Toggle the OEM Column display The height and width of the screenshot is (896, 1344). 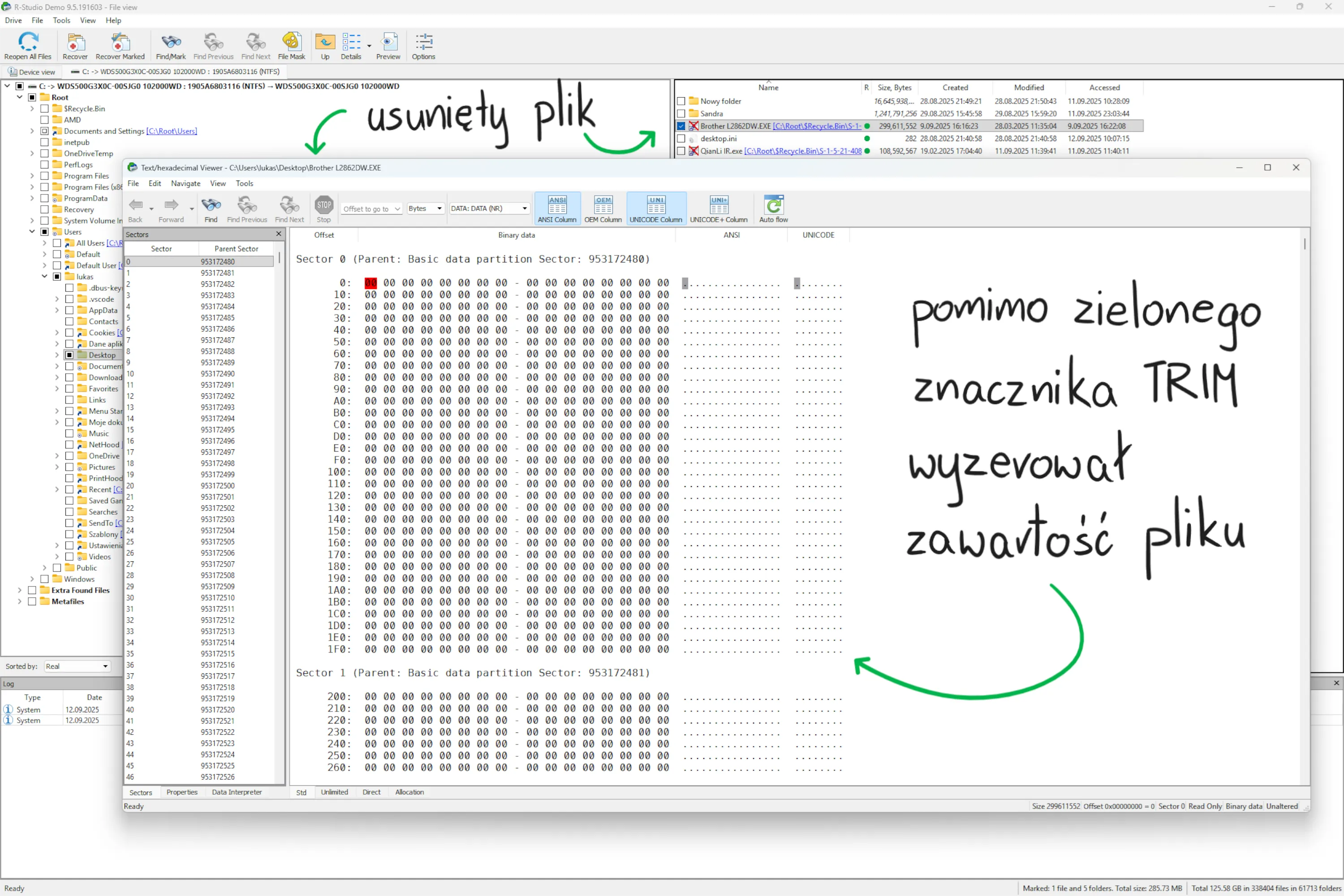click(x=603, y=209)
